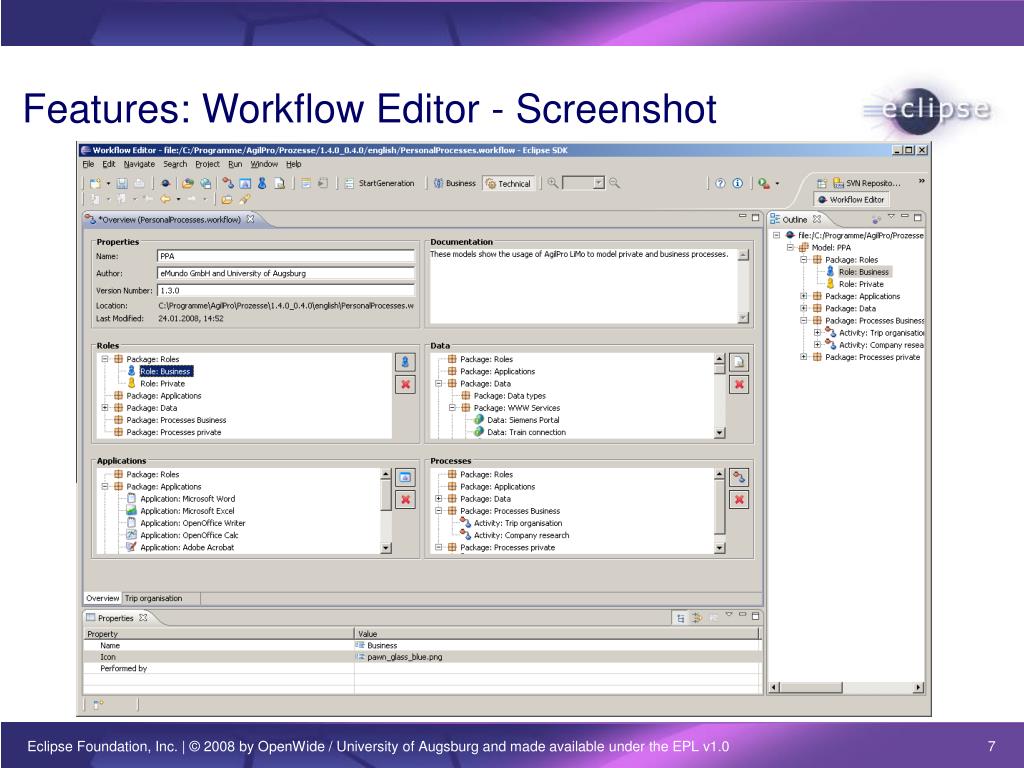Viewport: 1024px width, 768px height.
Task: Click the new process icon in toolbar
Action: click(228, 184)
